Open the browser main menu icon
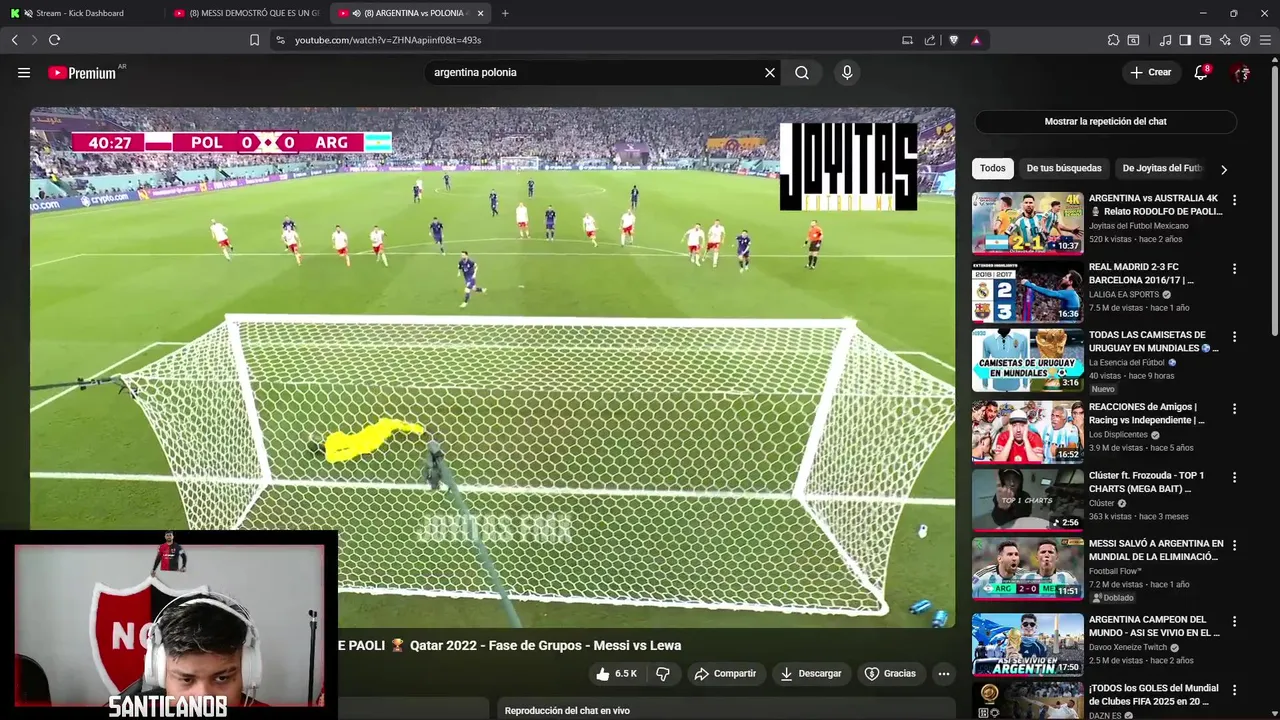Screen dimensions: 1280x720 point(1266,40)
